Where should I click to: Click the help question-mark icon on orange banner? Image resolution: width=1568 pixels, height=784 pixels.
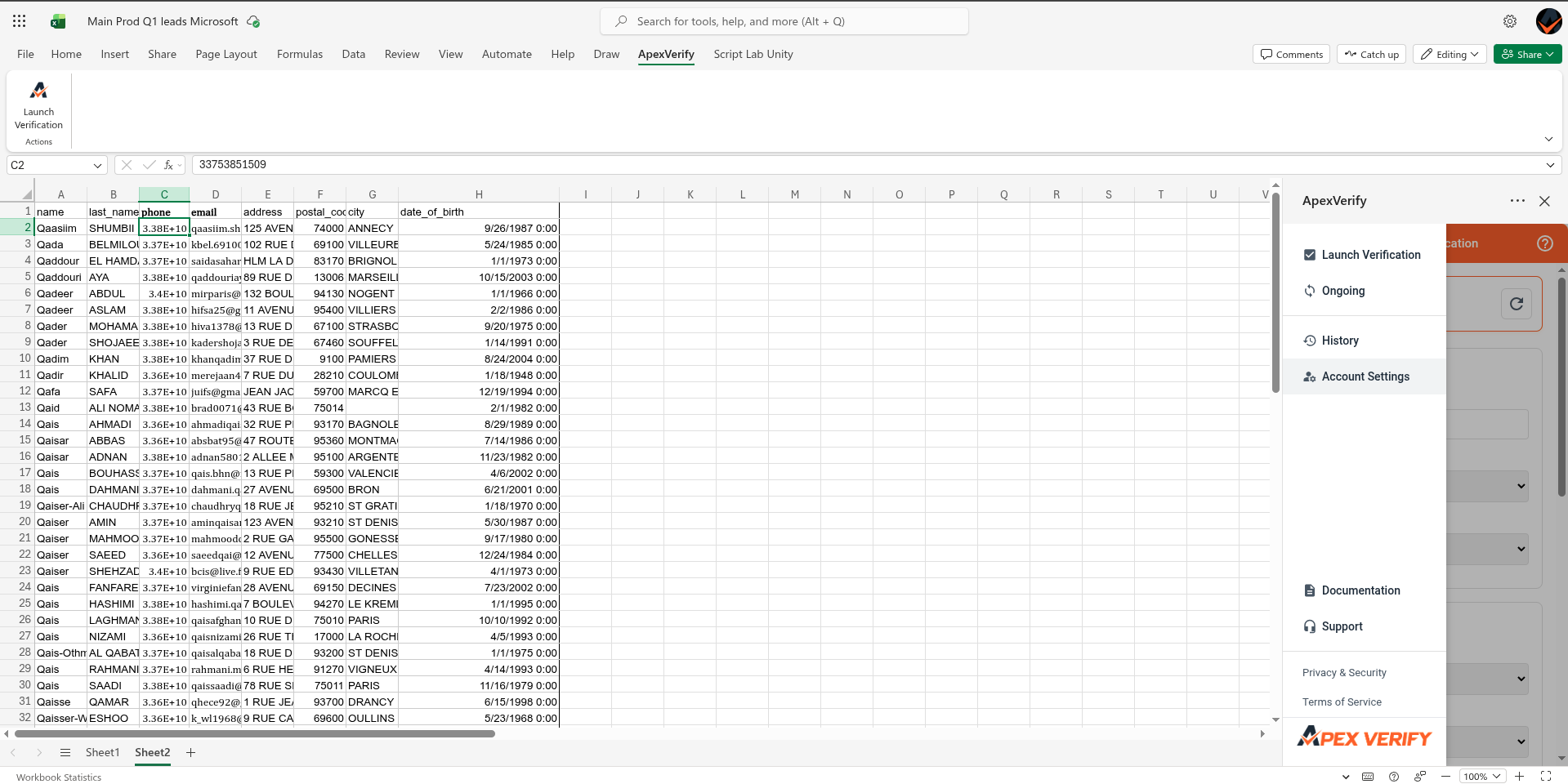point(1544,243)
